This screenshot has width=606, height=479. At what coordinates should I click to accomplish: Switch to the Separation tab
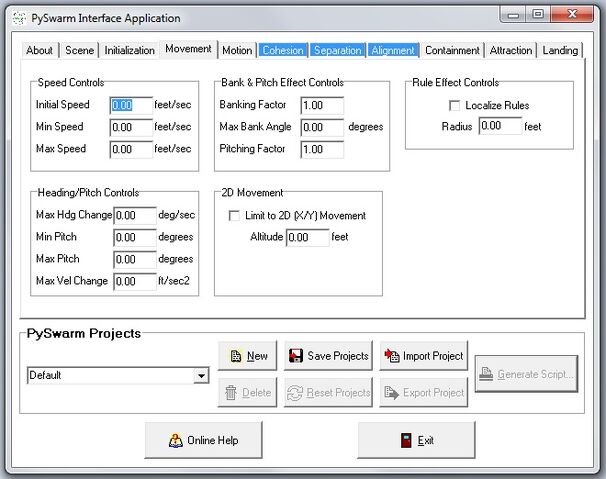click(337, 50)
